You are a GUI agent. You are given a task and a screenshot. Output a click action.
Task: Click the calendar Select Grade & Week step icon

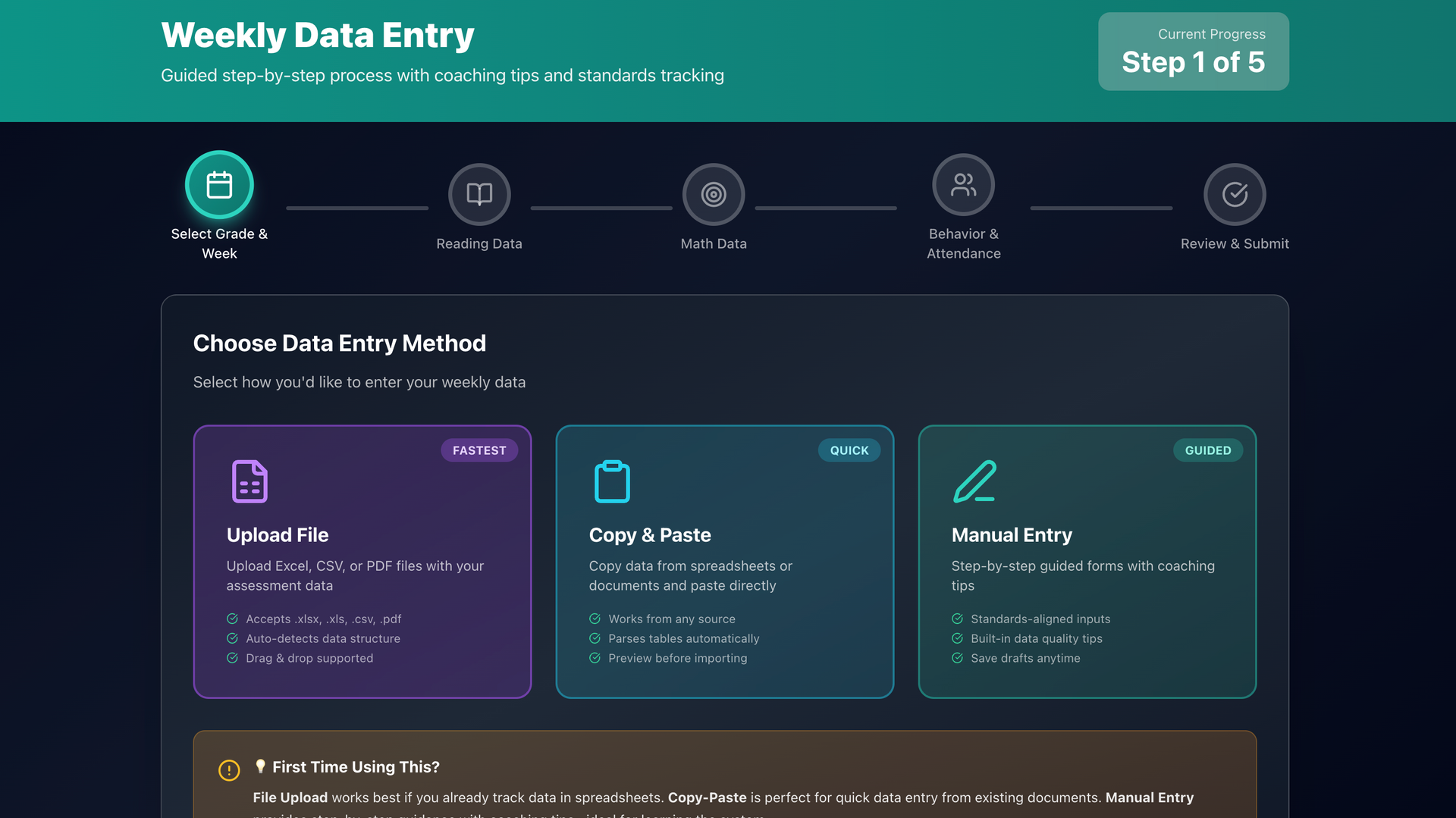219,185
